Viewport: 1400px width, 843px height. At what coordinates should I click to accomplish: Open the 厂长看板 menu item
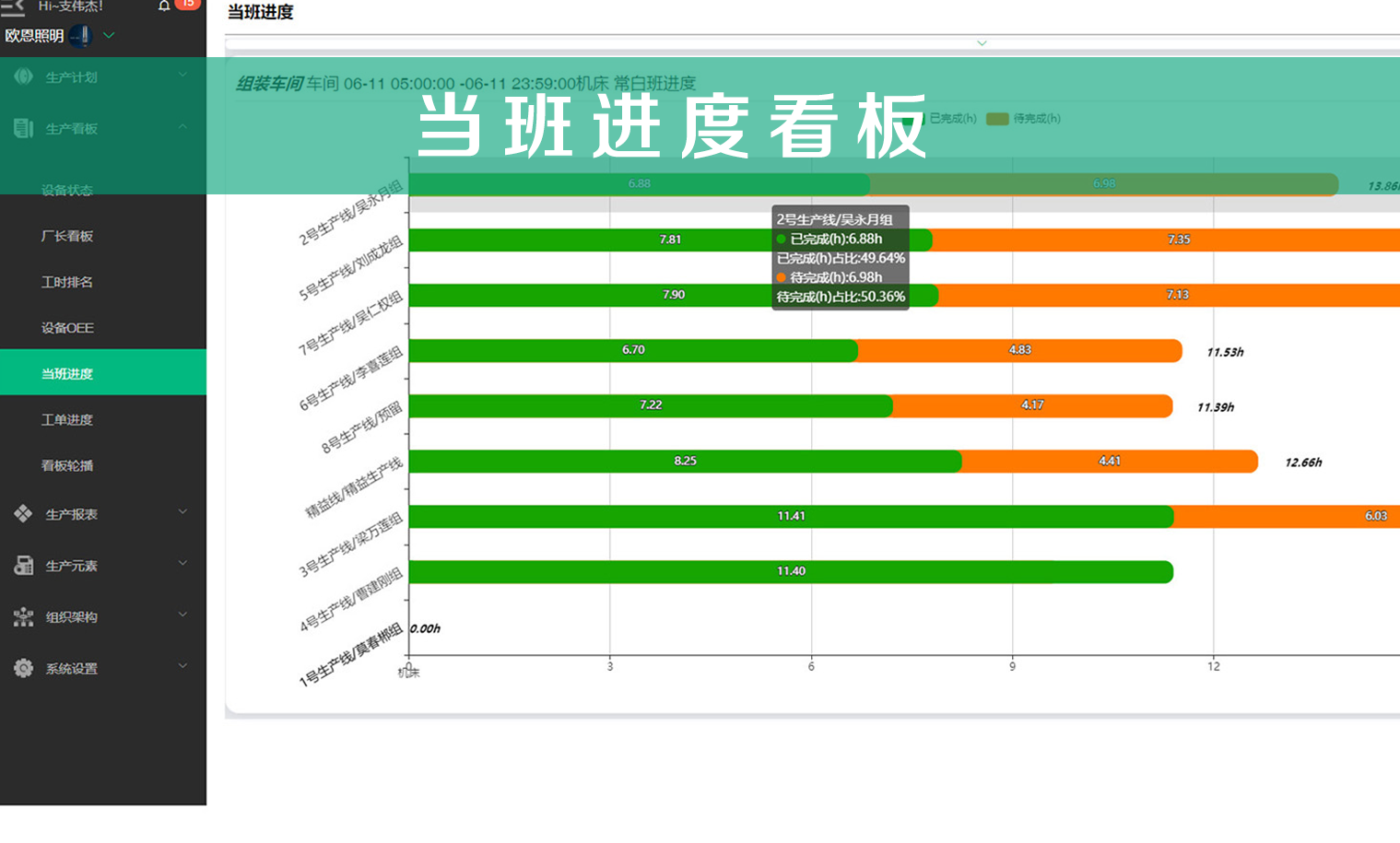(67, 236)
